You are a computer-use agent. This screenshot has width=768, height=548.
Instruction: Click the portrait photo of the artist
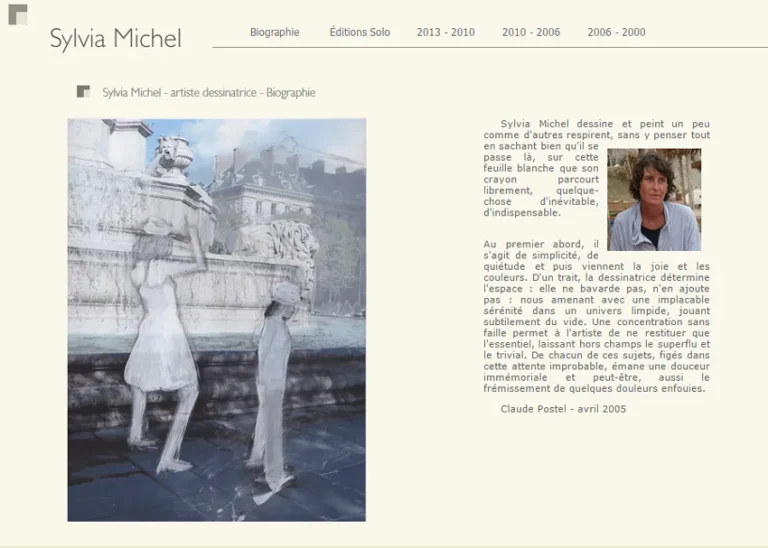(x=654, y=200)
